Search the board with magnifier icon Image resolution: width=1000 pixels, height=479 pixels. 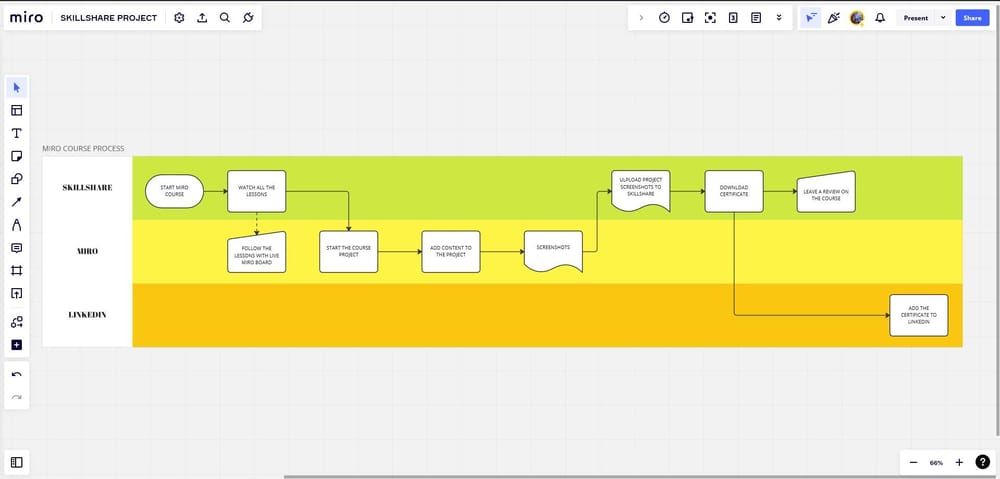tap(224, 18)
